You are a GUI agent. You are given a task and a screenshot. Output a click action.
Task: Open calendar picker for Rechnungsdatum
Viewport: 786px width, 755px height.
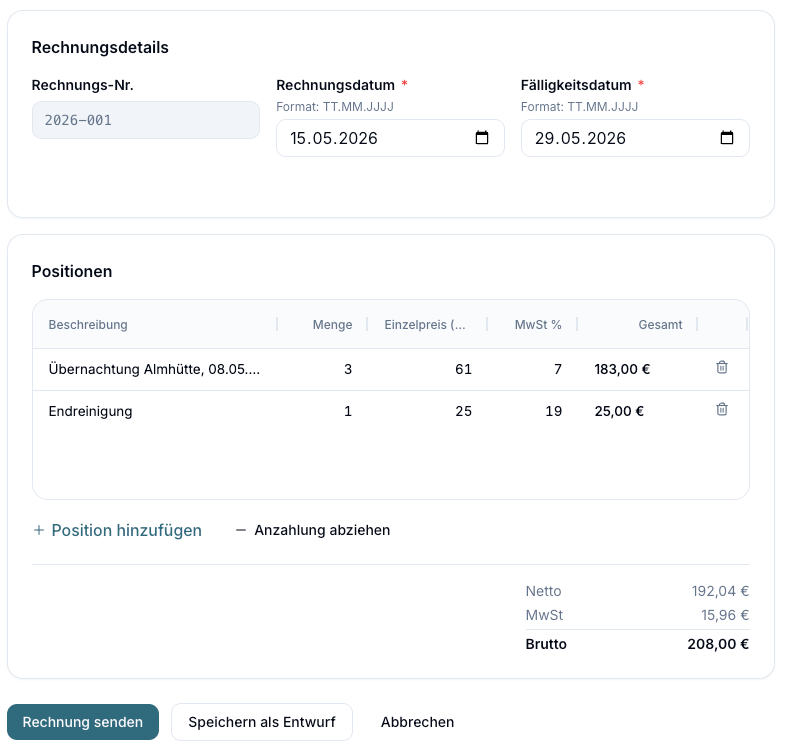[x=482, y=137]
